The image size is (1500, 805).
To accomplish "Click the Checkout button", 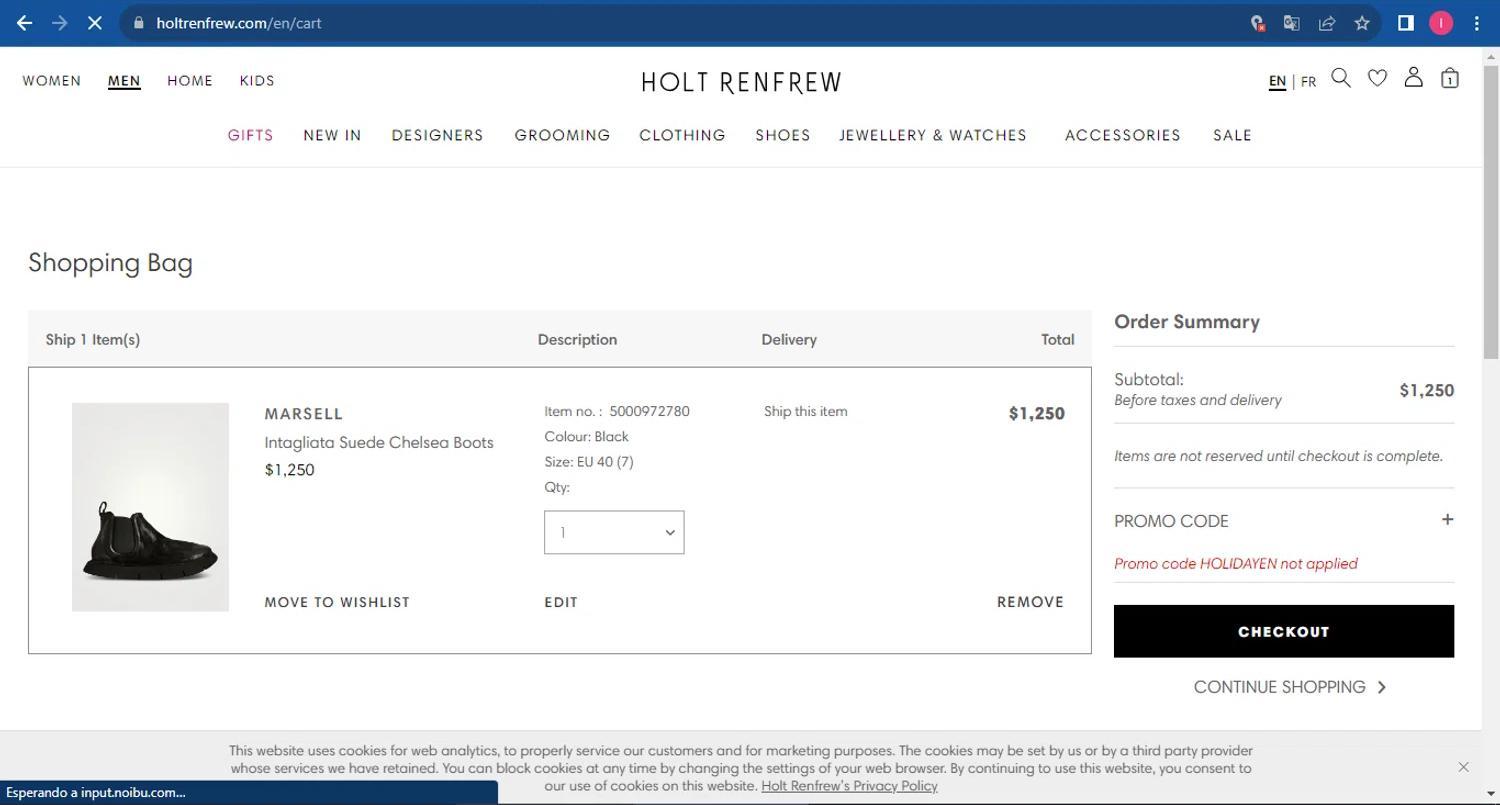I will click(1284, 631).
